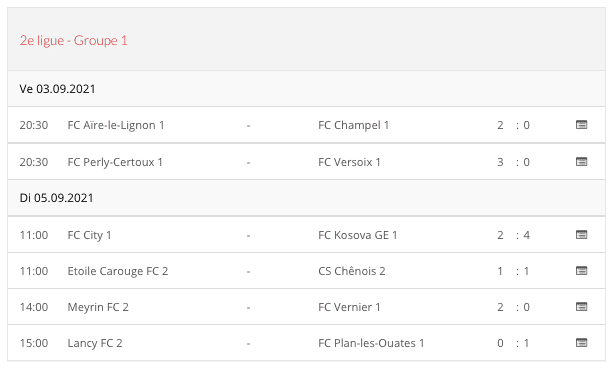Select the Meyrin FC 2 team name
Screen dimensions: 612x372
[x=98, y=308]
